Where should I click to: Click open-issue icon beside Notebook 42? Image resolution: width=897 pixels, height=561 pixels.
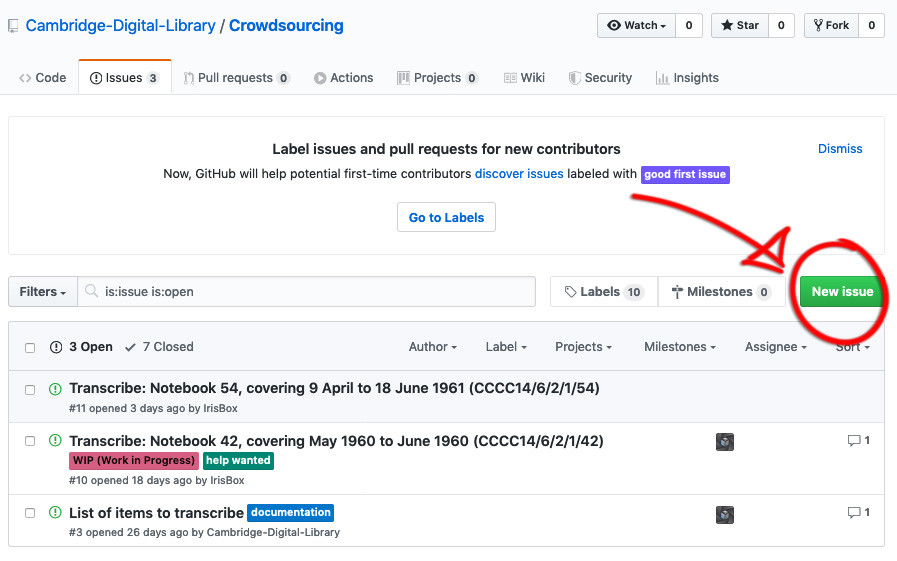coord(55,440)
